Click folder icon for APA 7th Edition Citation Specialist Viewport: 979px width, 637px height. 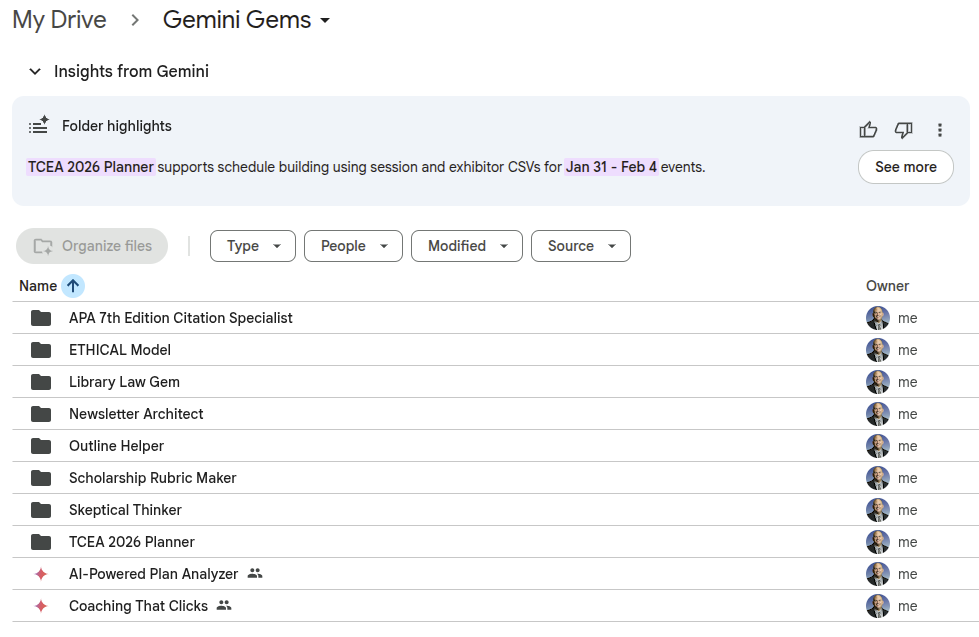41,318
